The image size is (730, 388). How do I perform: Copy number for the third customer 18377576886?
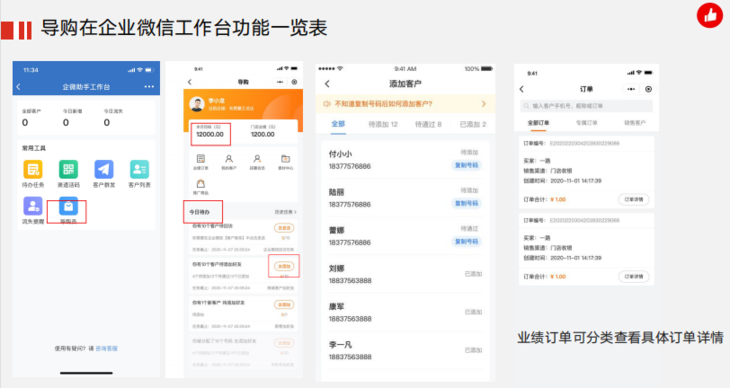[x=466, y=242]
